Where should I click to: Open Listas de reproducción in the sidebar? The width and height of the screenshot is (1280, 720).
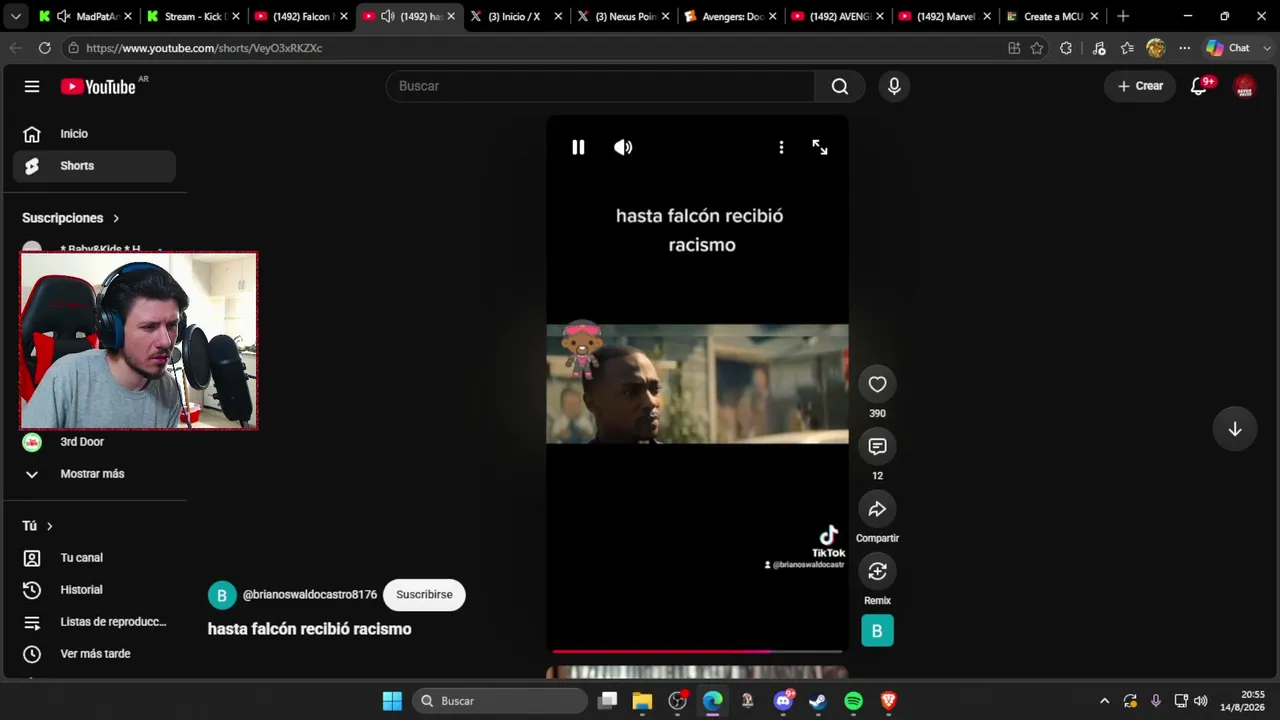(94, 622)
